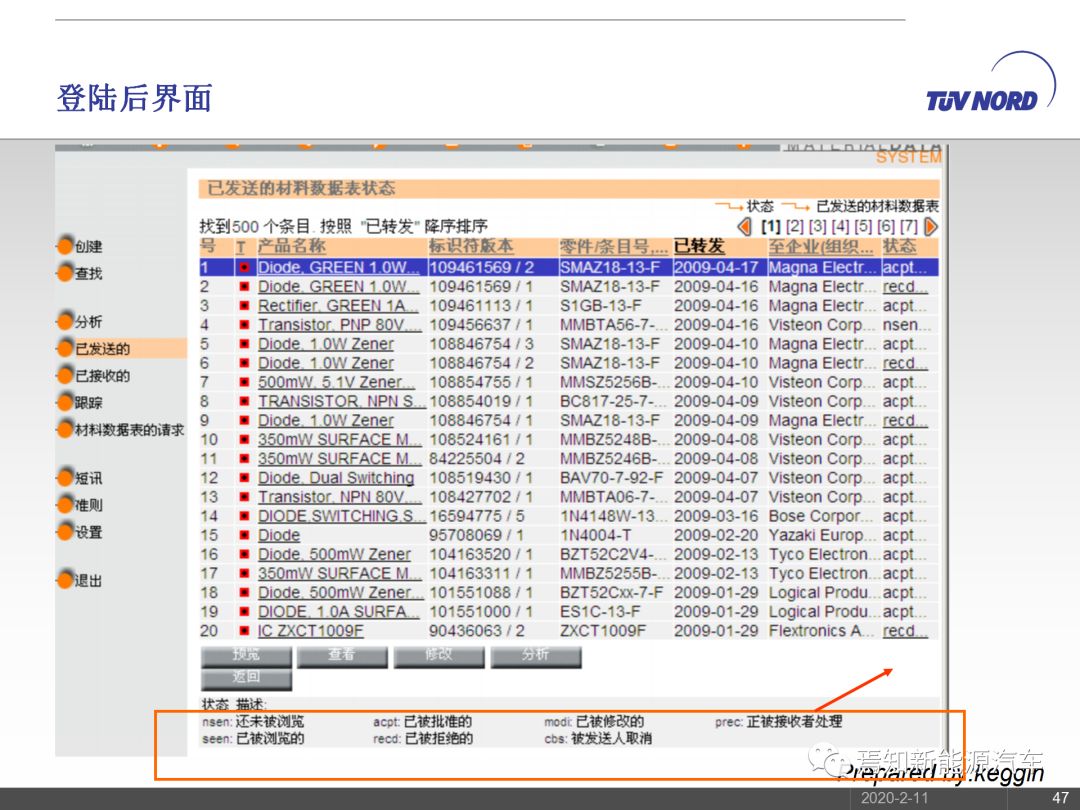Go to next page with right arrow
Viewport: 1080px width, 810px height.
pyautogui.click(x=931, y=227)
